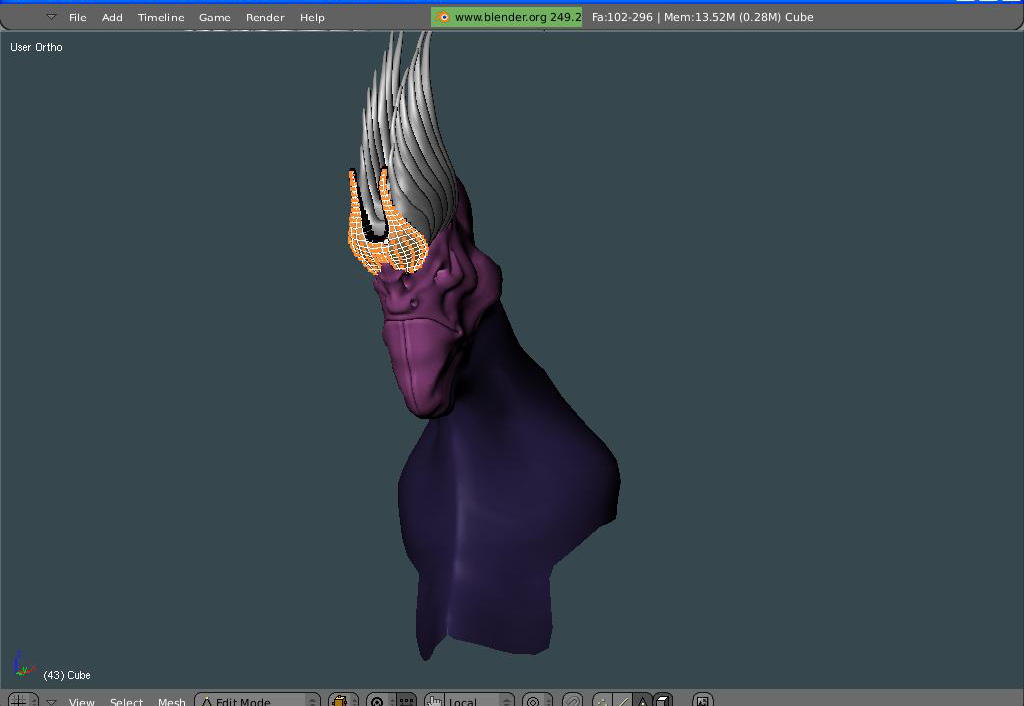Click the proportional edit circle icon
Image resolution: width=1024 pixels, height=706 pixels.
(533, 701)
